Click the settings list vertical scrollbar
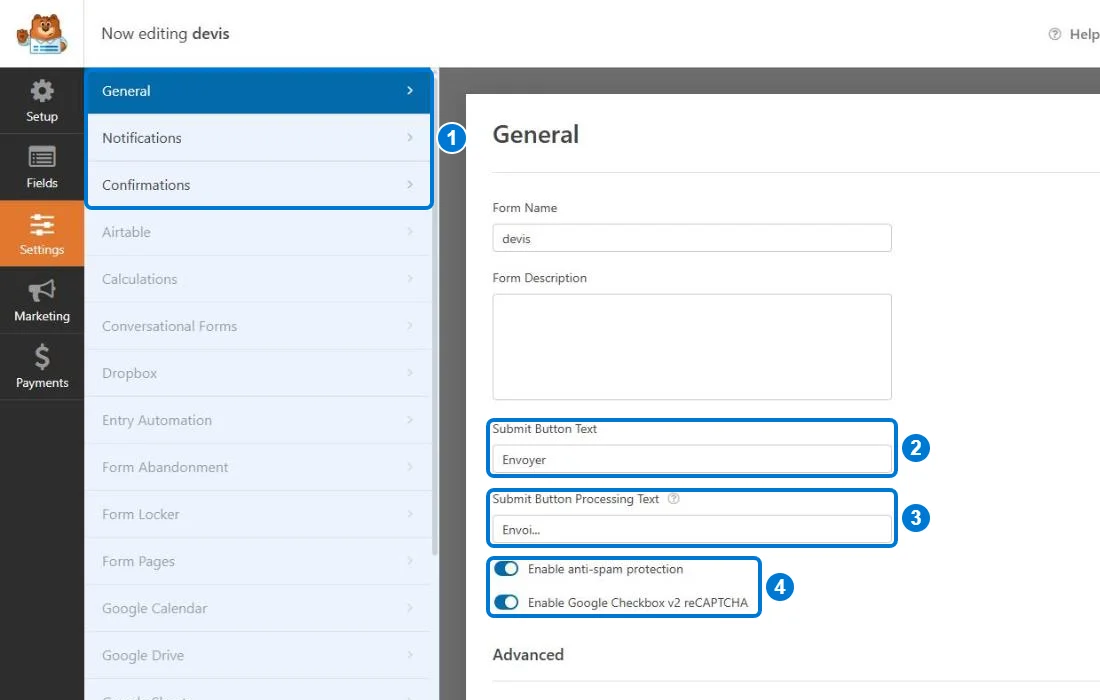 (435, 316)
